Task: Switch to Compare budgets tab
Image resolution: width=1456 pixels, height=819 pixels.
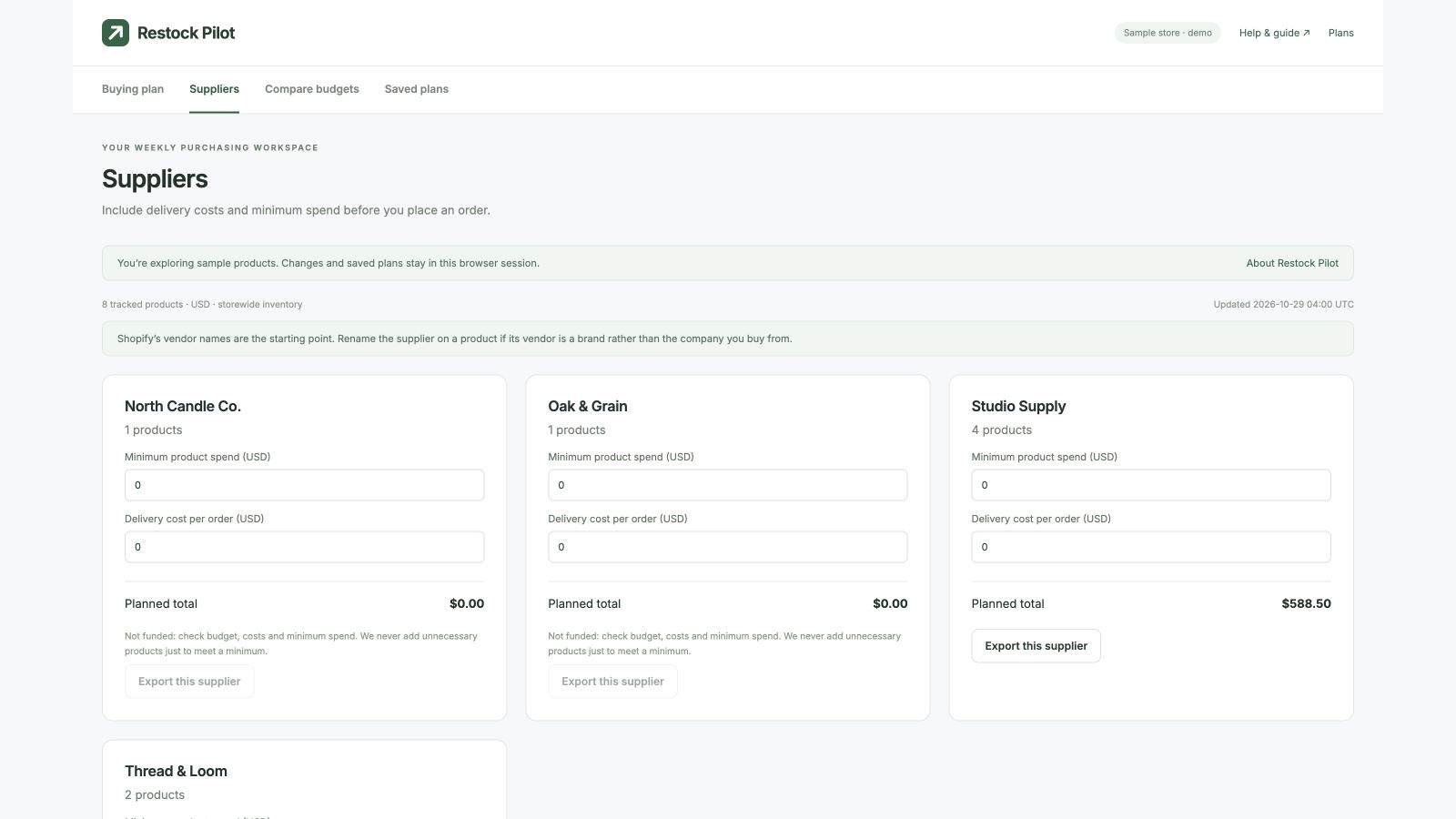Action: coord(312,89)
